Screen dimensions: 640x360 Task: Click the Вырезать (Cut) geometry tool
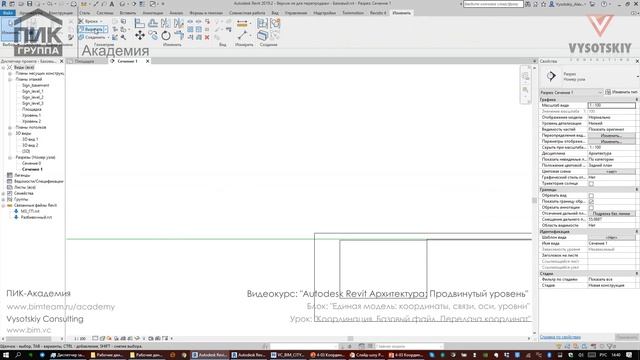93,29
